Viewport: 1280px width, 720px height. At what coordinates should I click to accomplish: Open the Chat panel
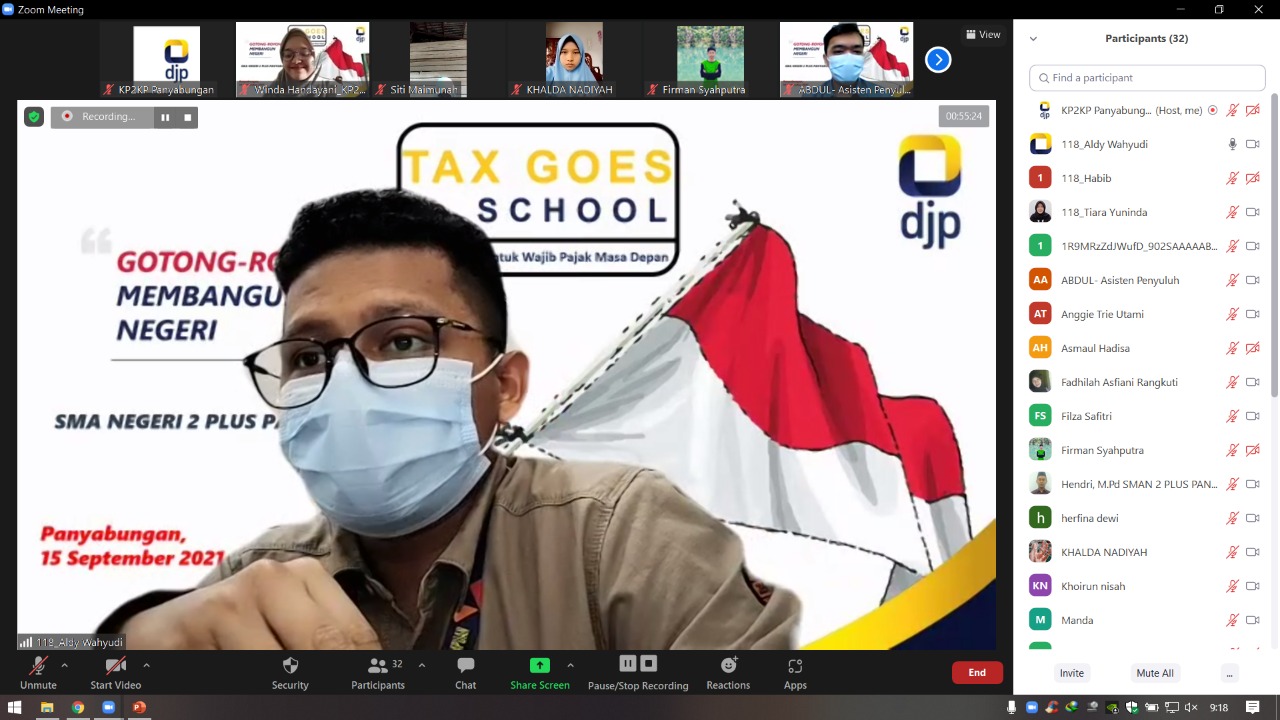point(465,666)
